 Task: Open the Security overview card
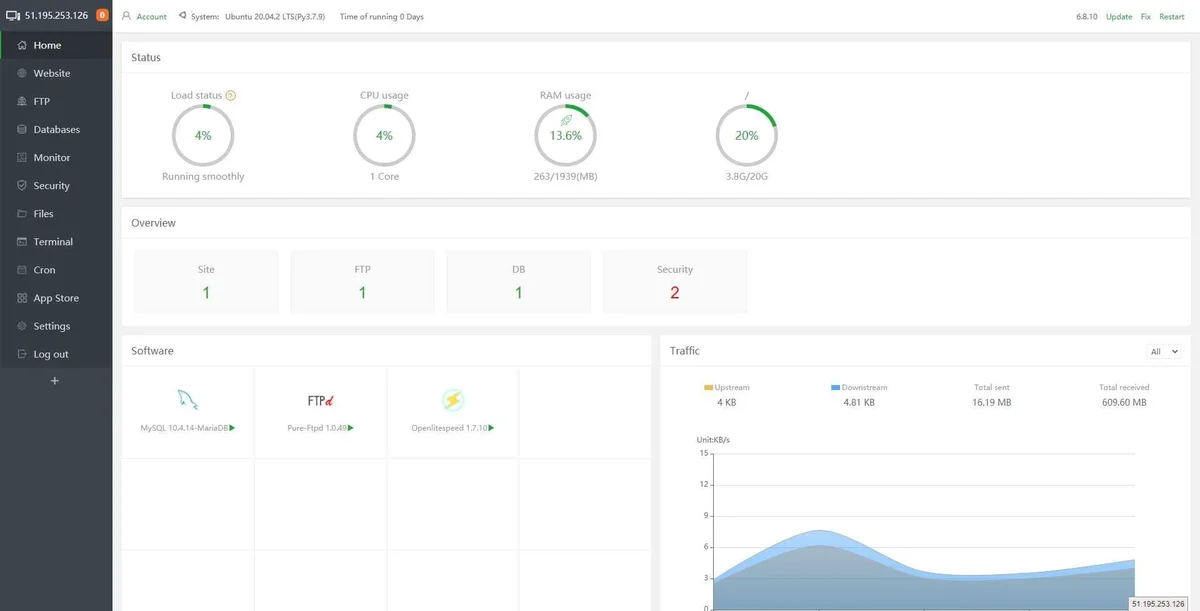point(675,282)
